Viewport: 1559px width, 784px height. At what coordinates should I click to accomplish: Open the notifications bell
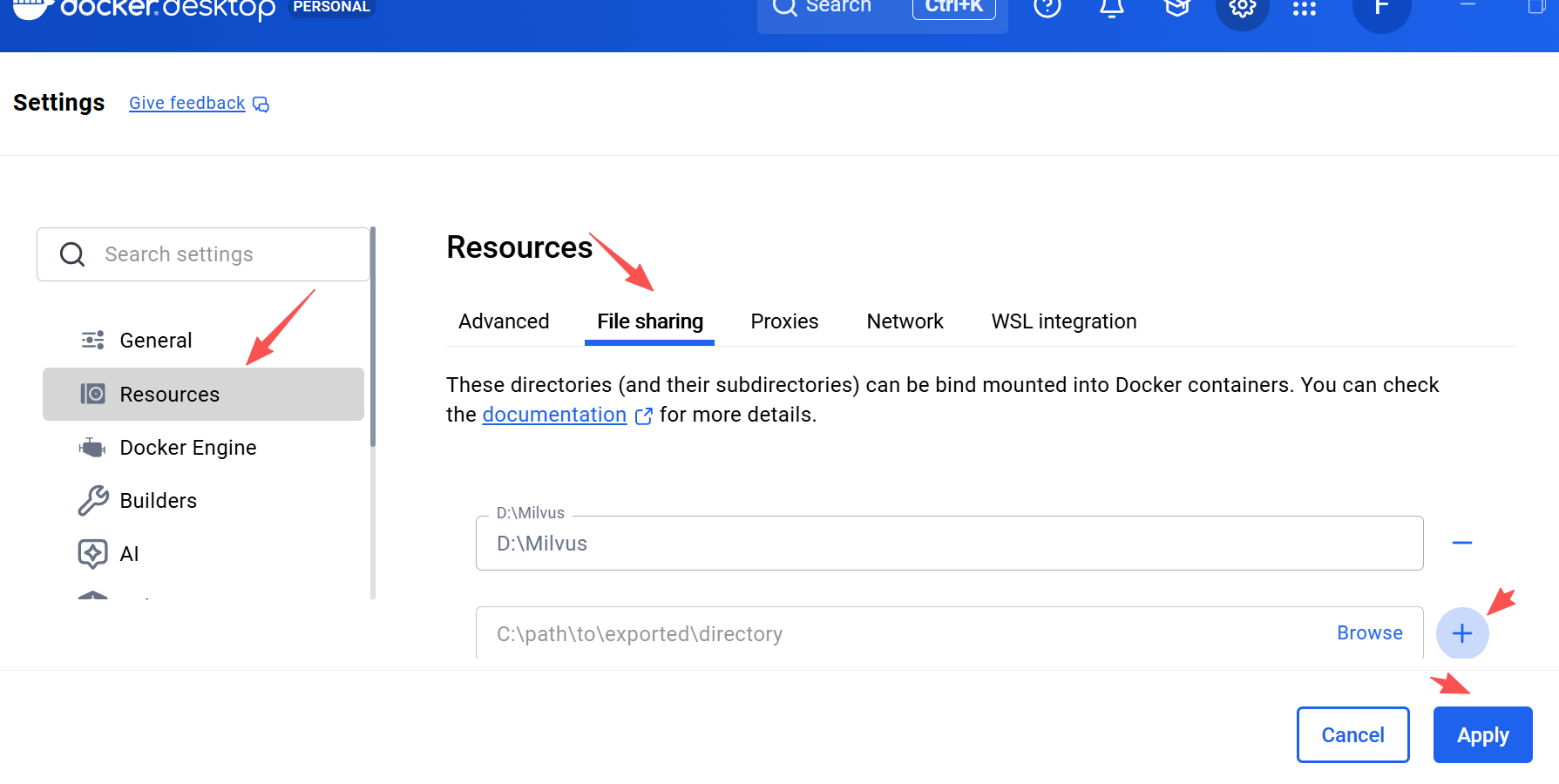1111,7
